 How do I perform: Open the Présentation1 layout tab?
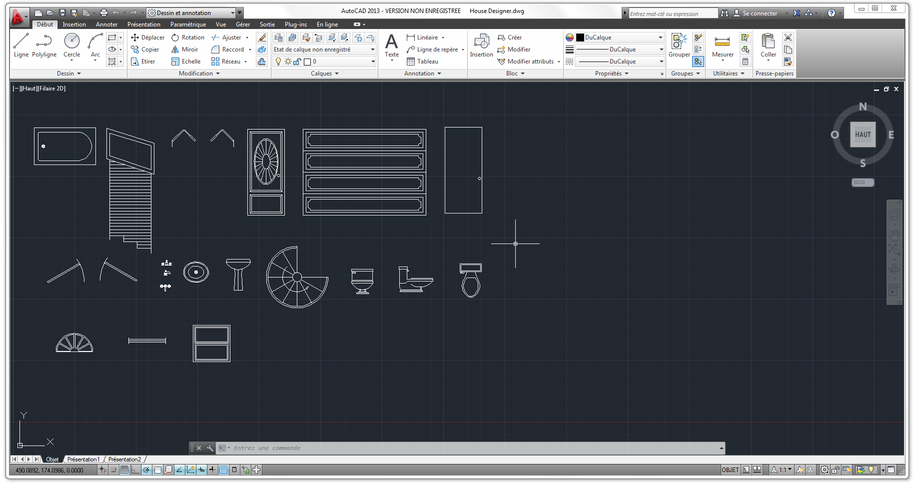pos(83,459)
